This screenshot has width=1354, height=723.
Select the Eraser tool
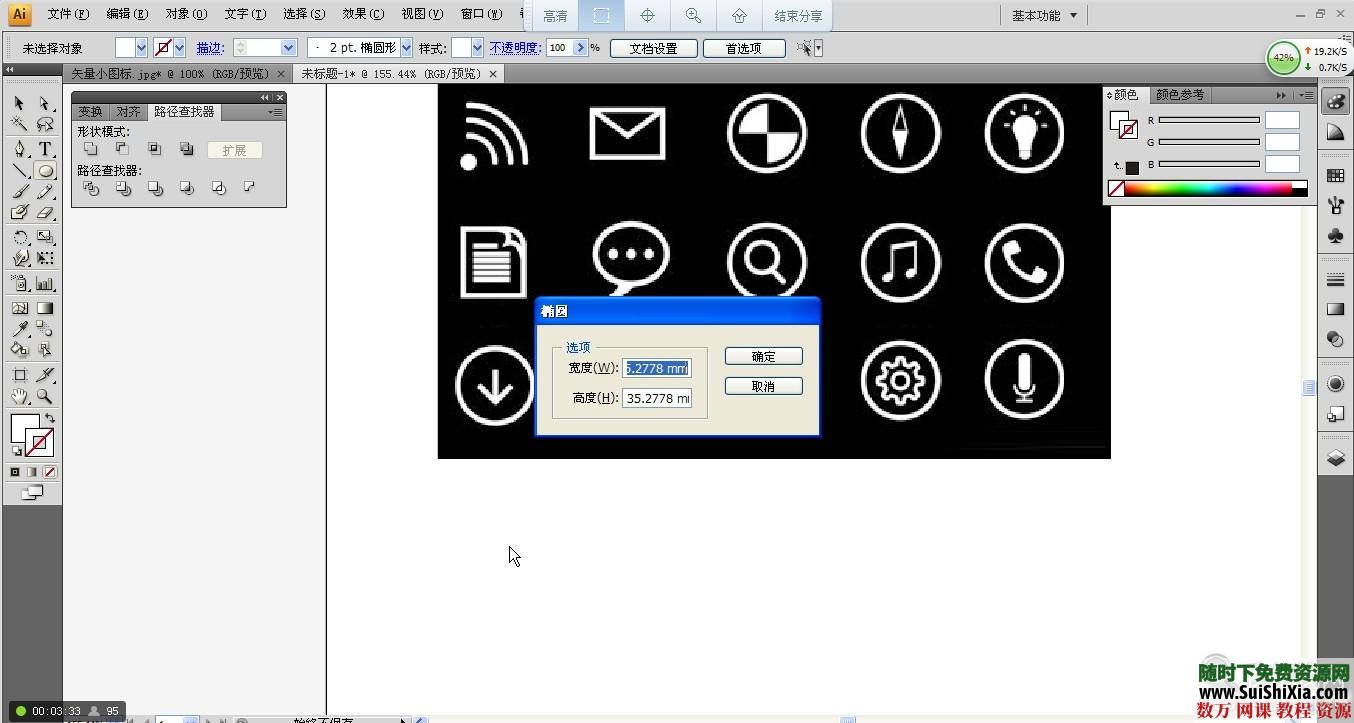pyautogui.click(x=45, y=213)
